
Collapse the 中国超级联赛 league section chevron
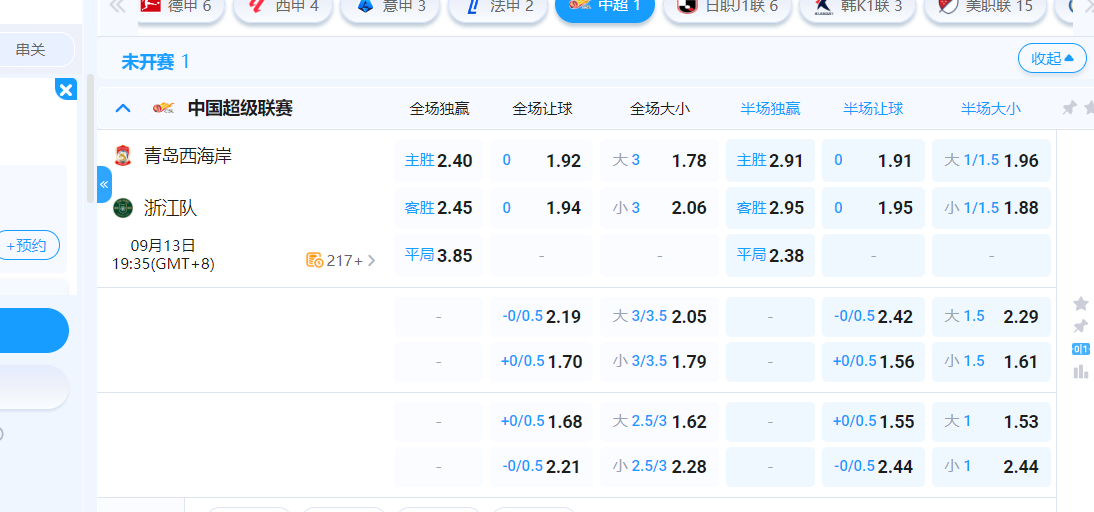(123, 108)
